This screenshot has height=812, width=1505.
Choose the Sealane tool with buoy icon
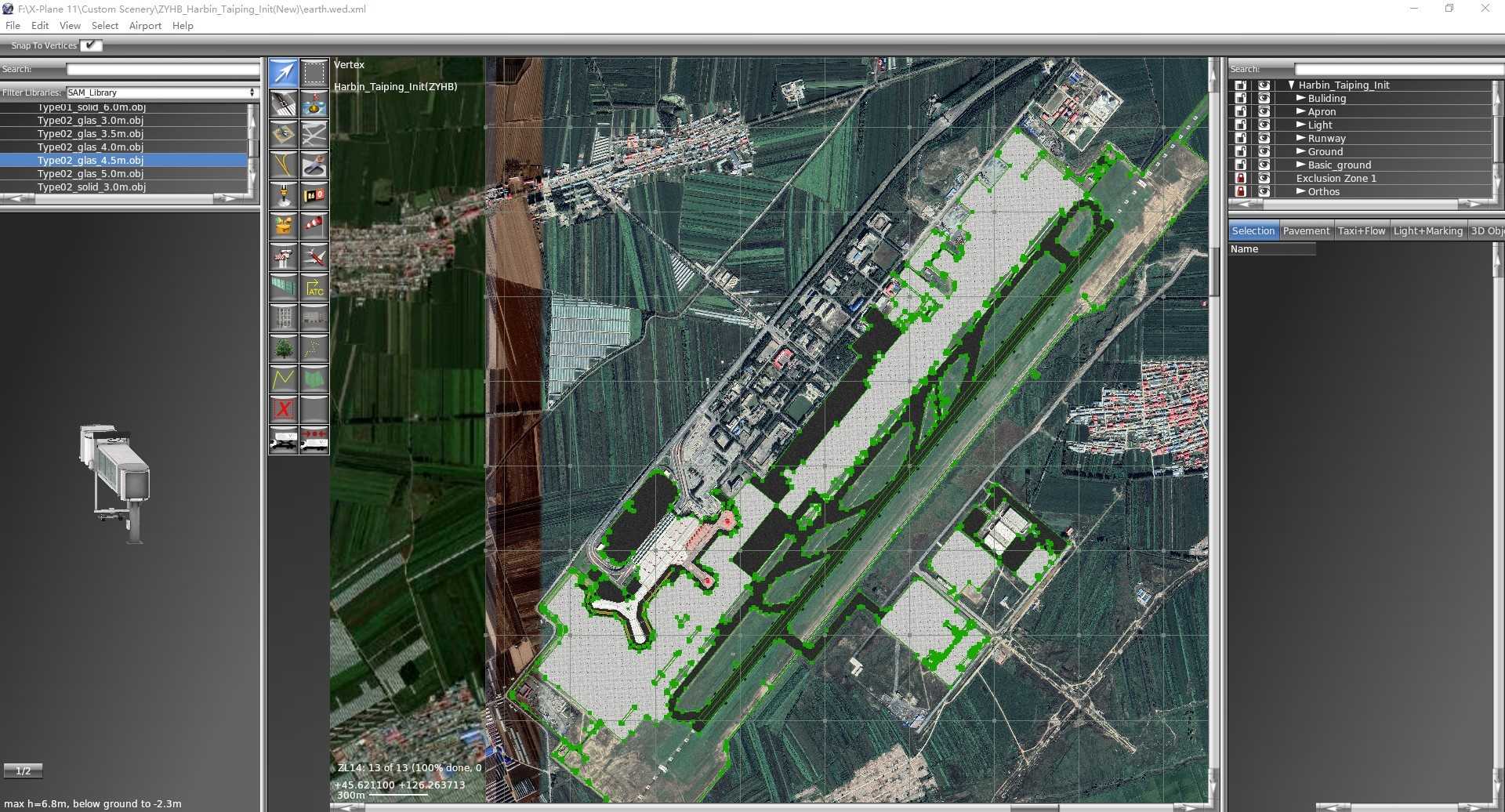click(x=314, y=103)
